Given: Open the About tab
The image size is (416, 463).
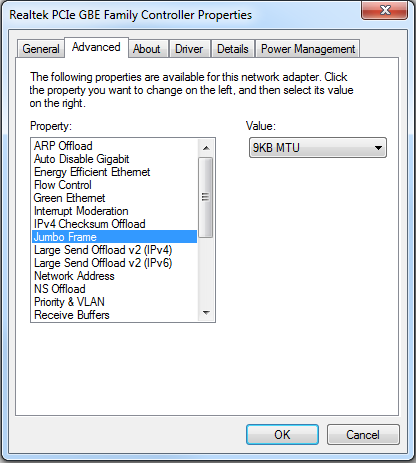Looking at the screenshot, I should point(147,49).
